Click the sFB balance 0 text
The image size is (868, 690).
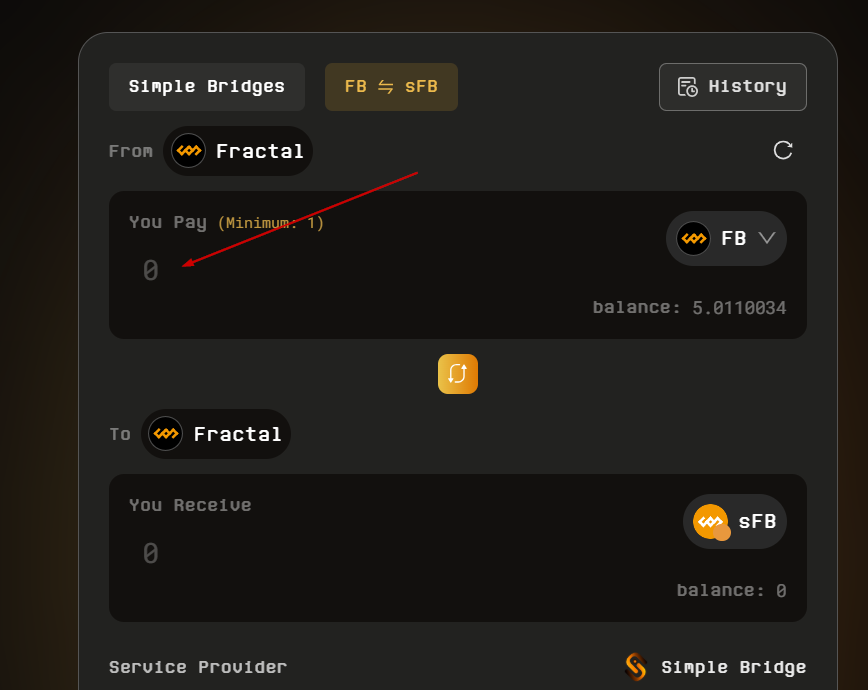(780, 591)
